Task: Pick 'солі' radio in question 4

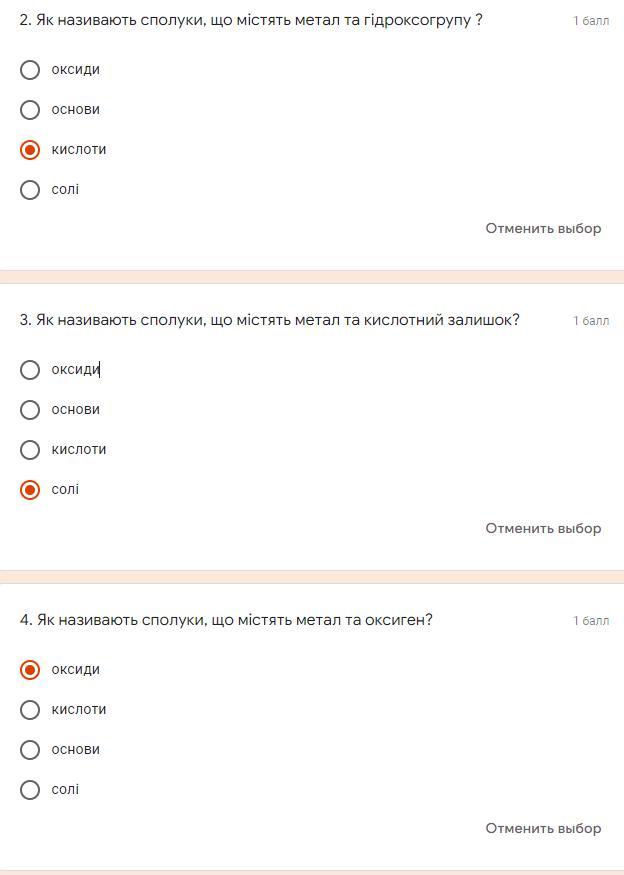Action: tap(30, 790)
